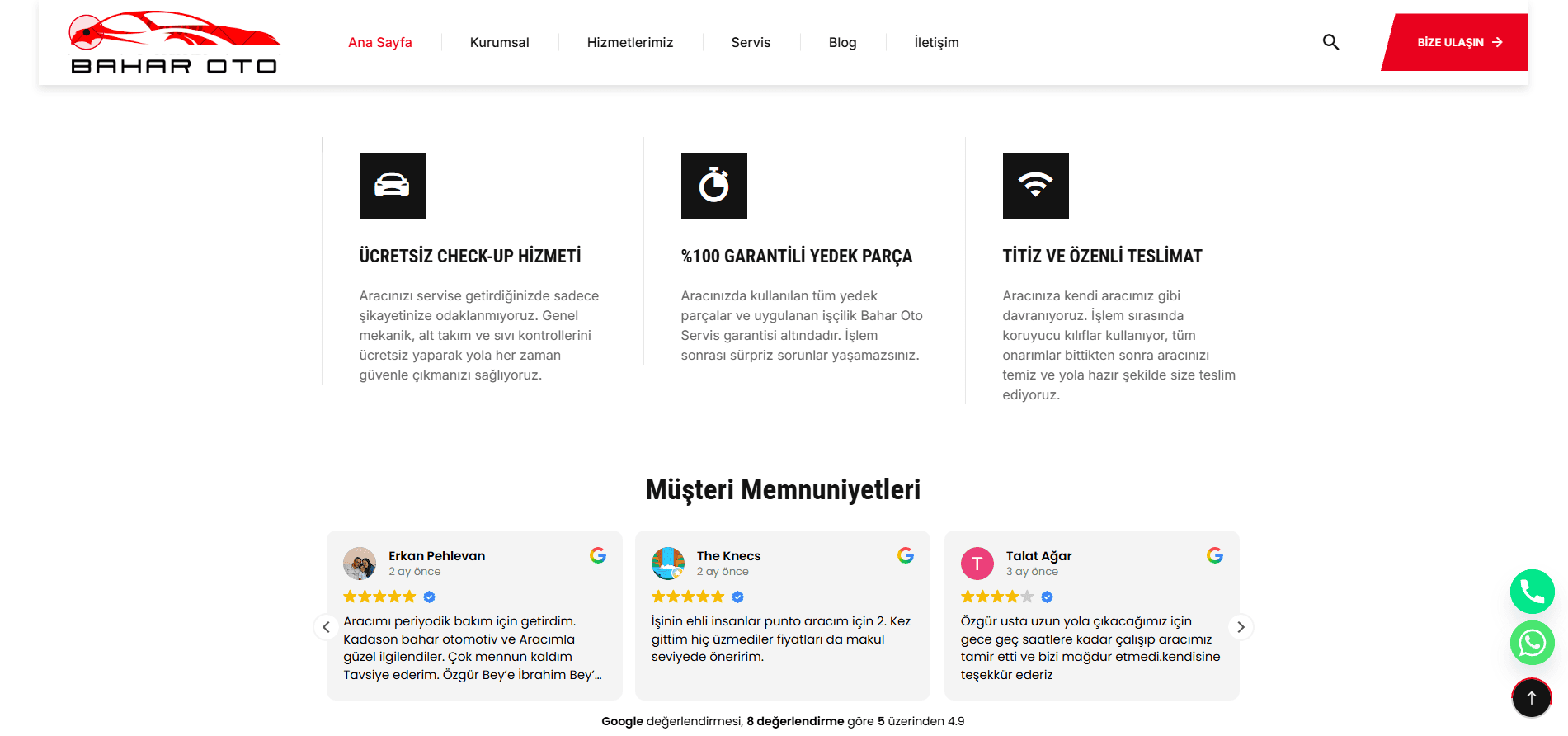
Task: Click The Knecs profile avatar
Action: [x=668, y=564]
